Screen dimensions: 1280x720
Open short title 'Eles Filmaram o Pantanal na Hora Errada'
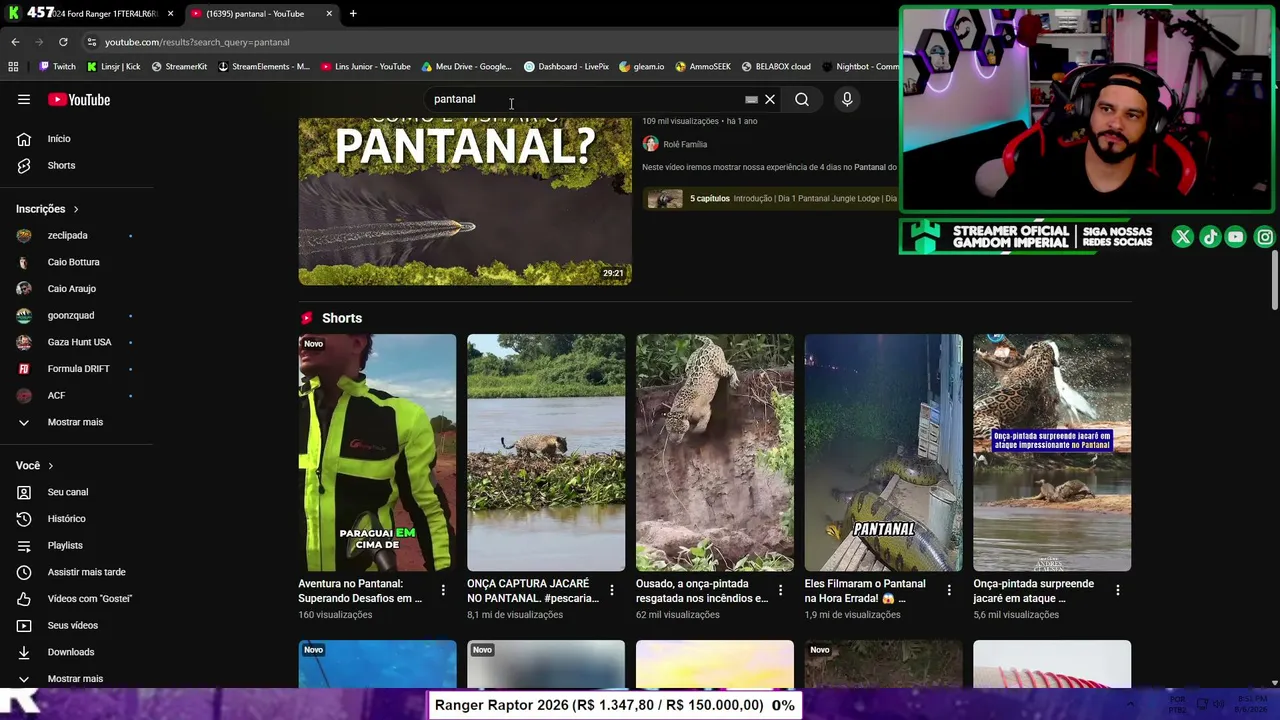(x=865, y=591)
